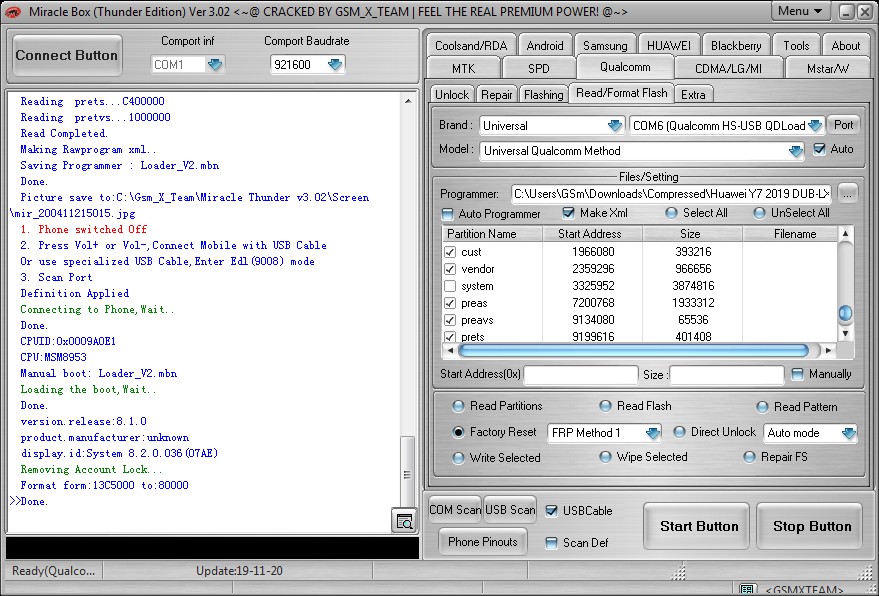The height and width of the screenshot is (596, 879).
Task: Open the Tools tab
Action: (796, 45)
